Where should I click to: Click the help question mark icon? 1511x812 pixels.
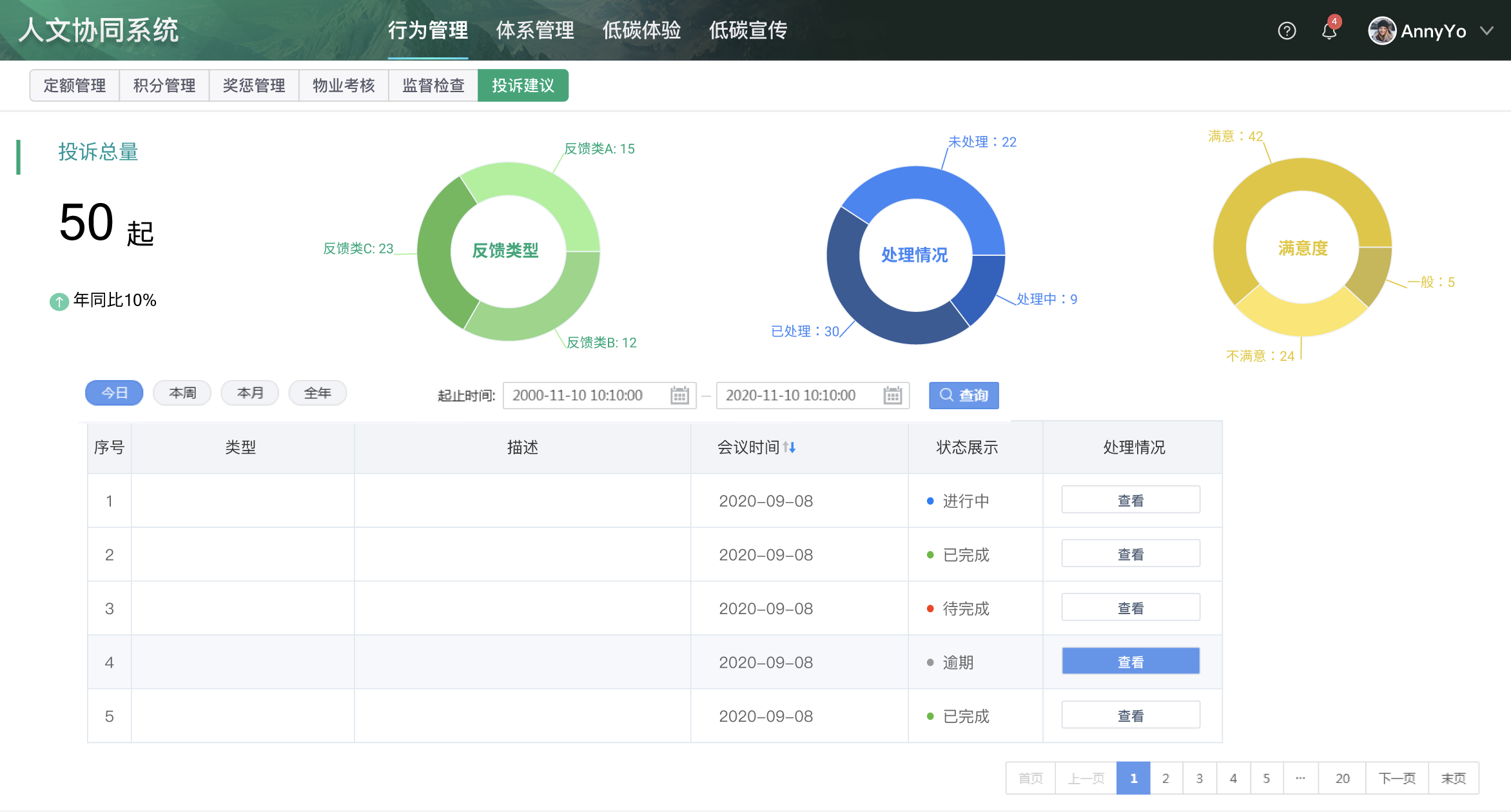pos(1287,31)
